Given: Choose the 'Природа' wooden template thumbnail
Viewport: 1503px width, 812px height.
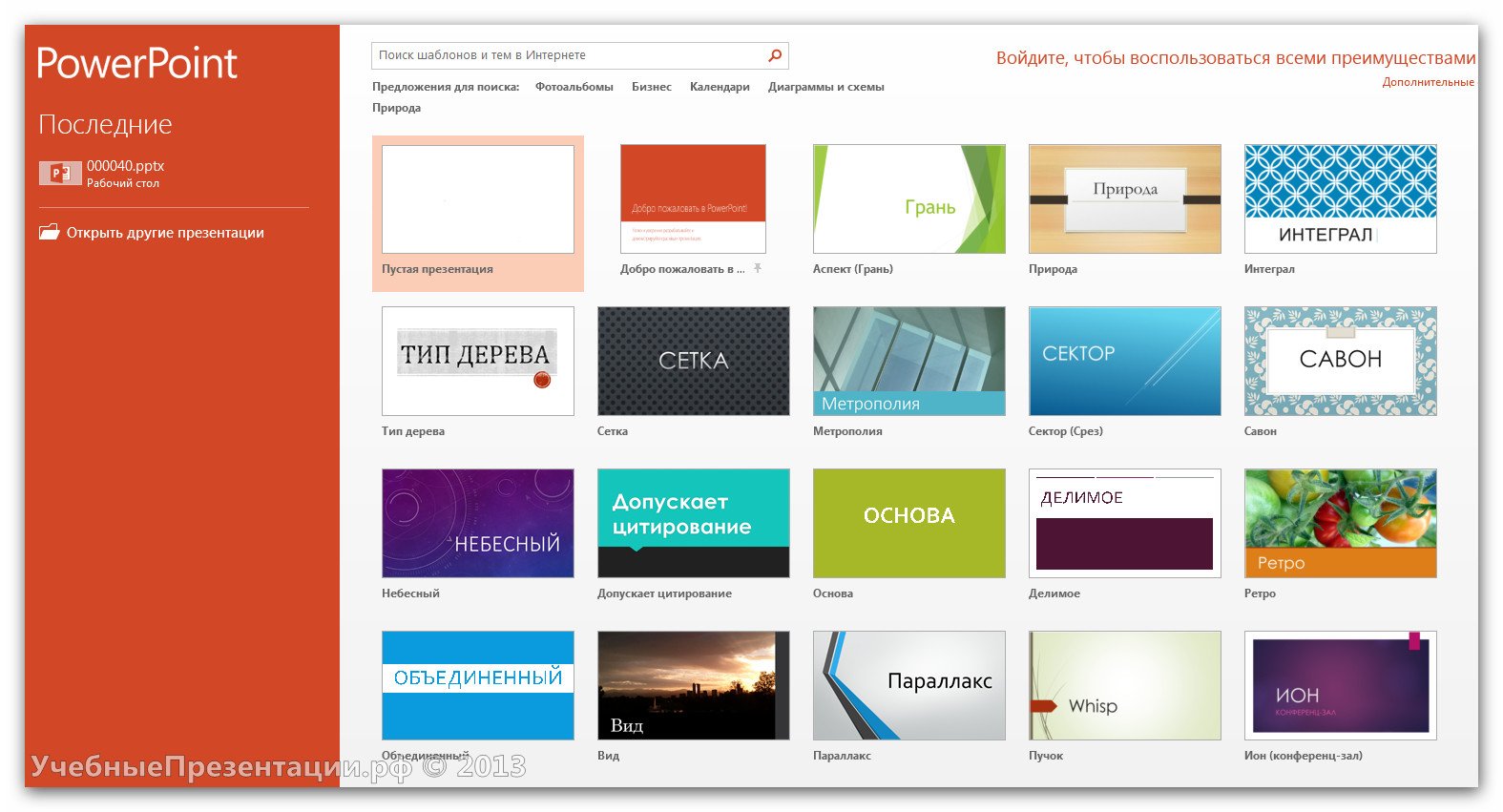Looking at the screenshot, I should 1125,199.
